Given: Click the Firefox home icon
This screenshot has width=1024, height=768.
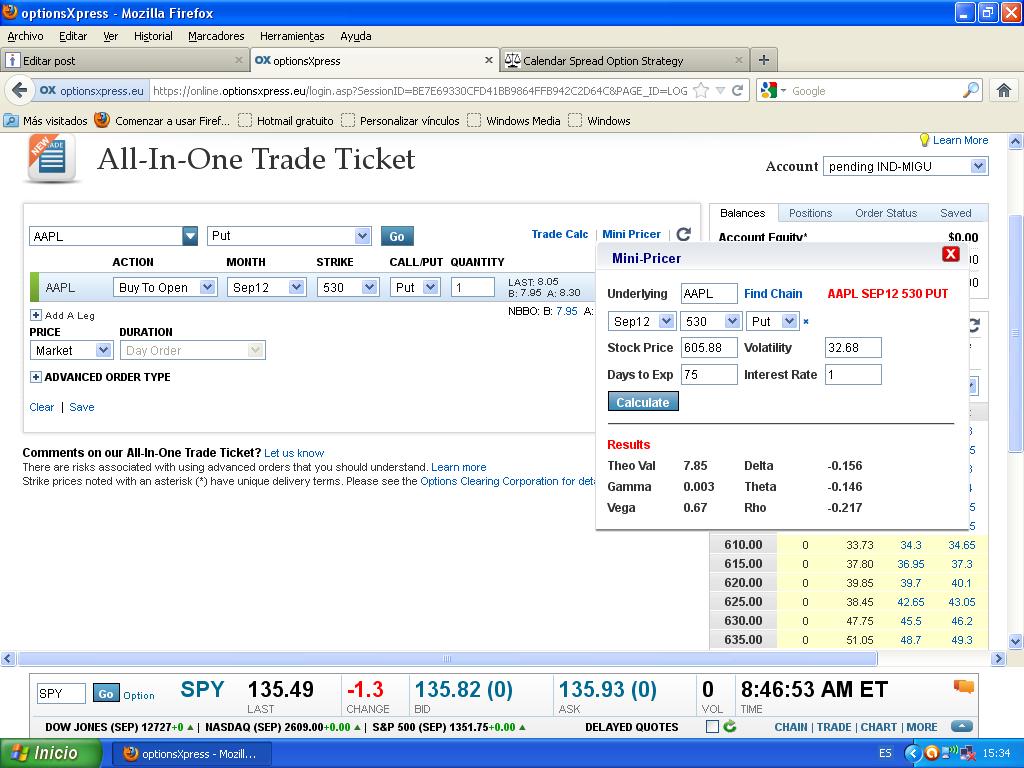Looking at the screenshot, I should [1004, 90].
